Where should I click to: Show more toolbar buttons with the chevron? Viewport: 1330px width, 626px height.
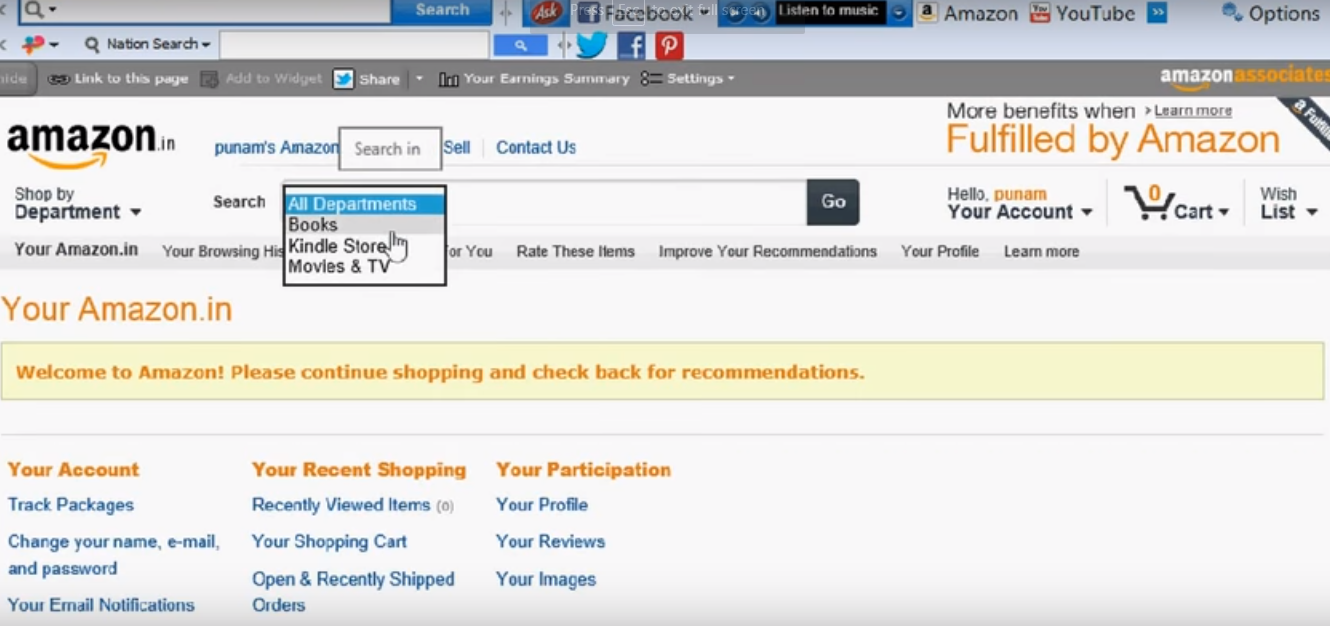(x=1157, y=13)
